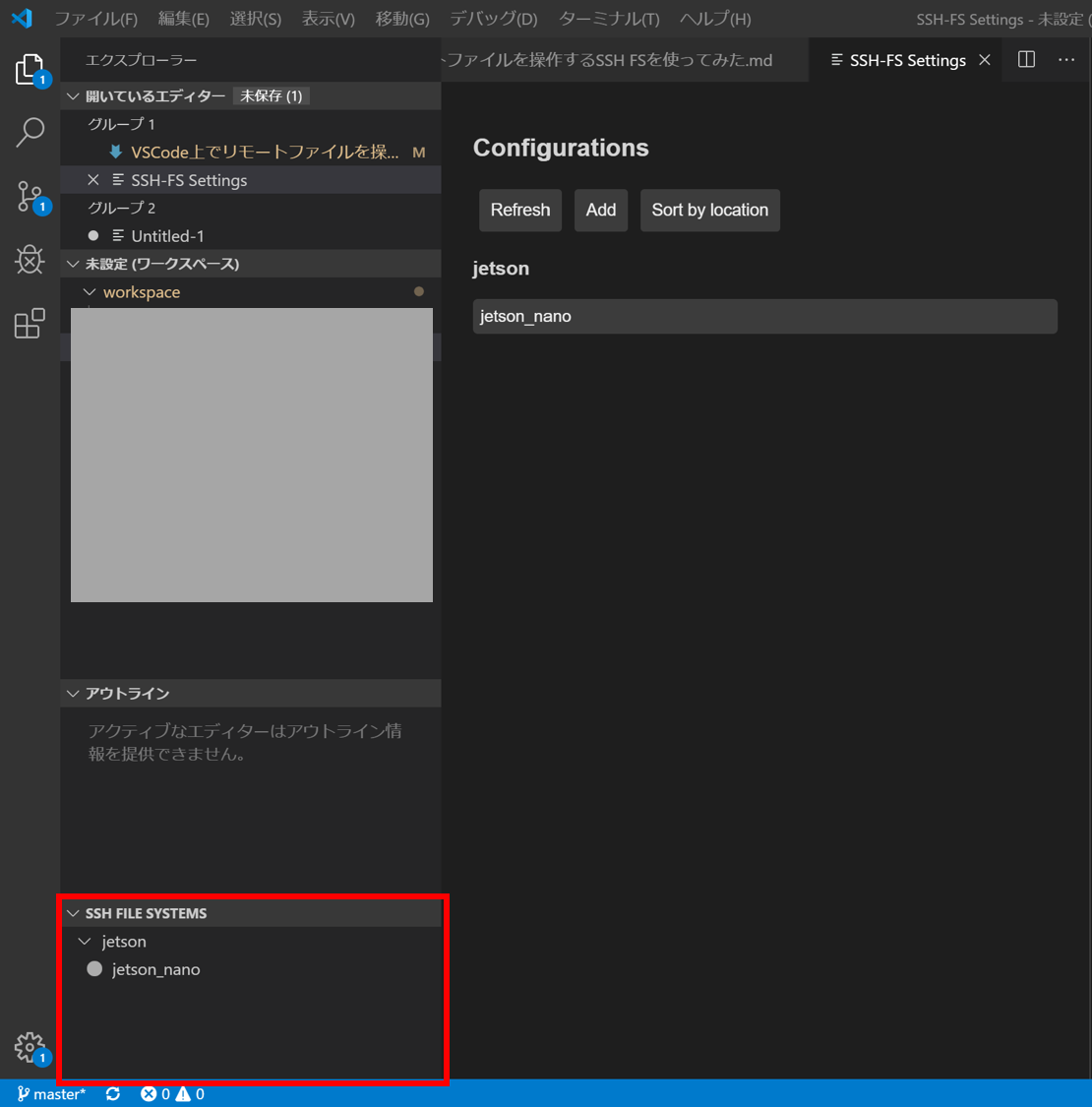This screenshot has width=1092, height=1107.
Task: Open the editor more actions ellipsis
Action: pyautogui.click(x=1066, y=59)
